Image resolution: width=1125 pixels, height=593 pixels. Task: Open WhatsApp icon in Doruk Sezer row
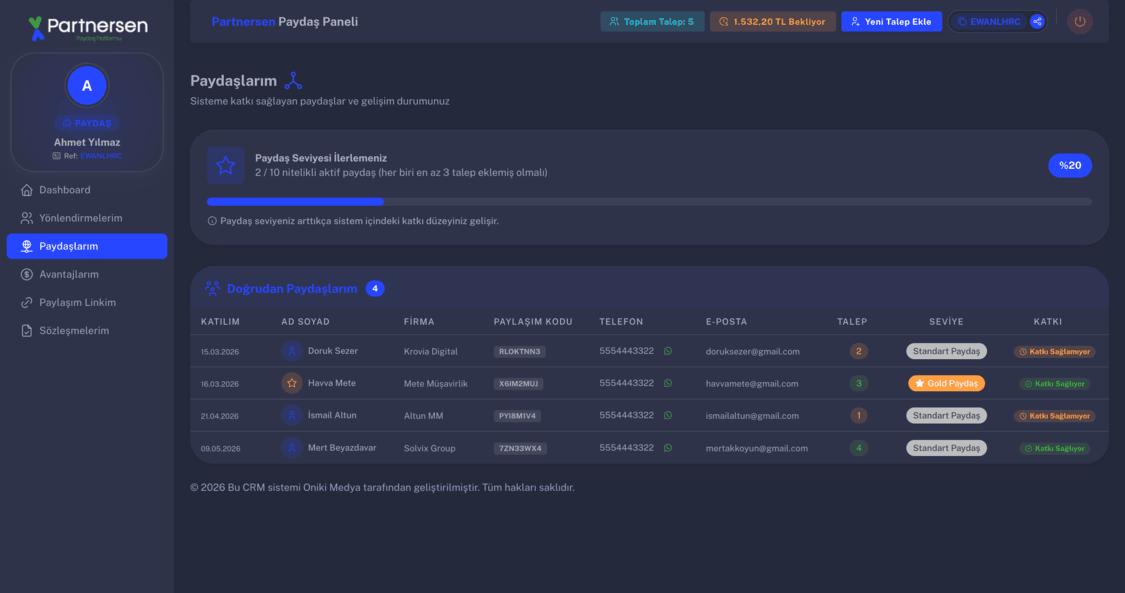[x=668, y=351]
